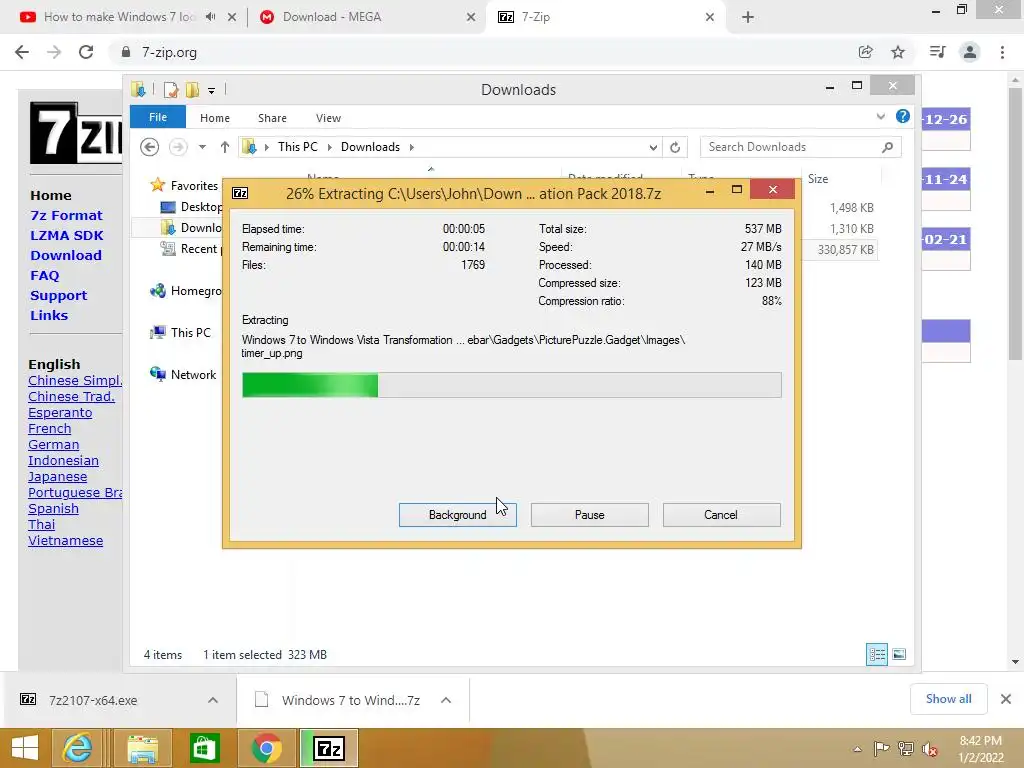This screenshot has width=1024, height=768.
Task: Open the Home ribbon tab in Explorer
Action: click(214, 118)
